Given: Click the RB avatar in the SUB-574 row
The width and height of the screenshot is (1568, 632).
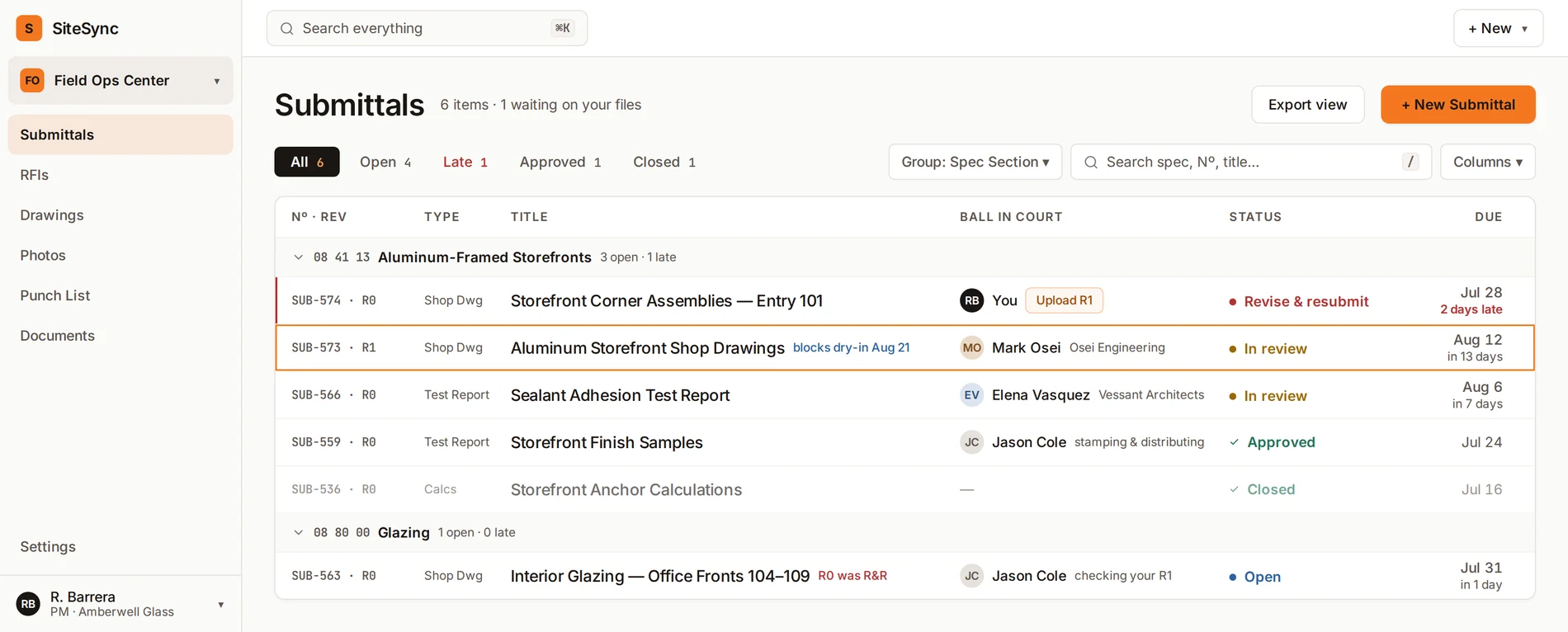Looking at the screenshot, I should tap(971, 300).
